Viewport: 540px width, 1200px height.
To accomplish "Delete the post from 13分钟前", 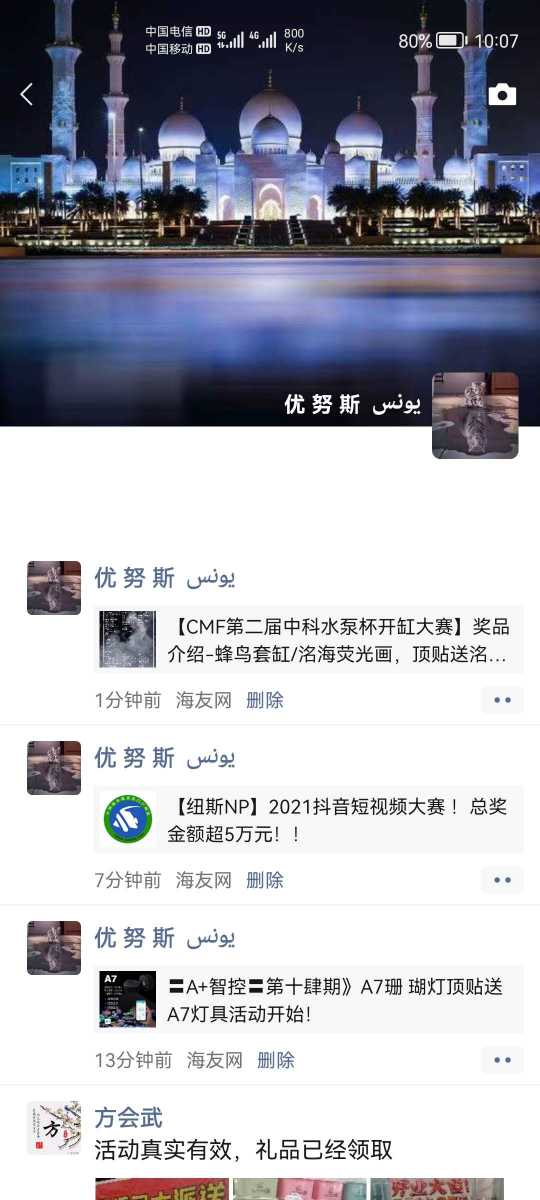I will click(x=276, y=1060).
